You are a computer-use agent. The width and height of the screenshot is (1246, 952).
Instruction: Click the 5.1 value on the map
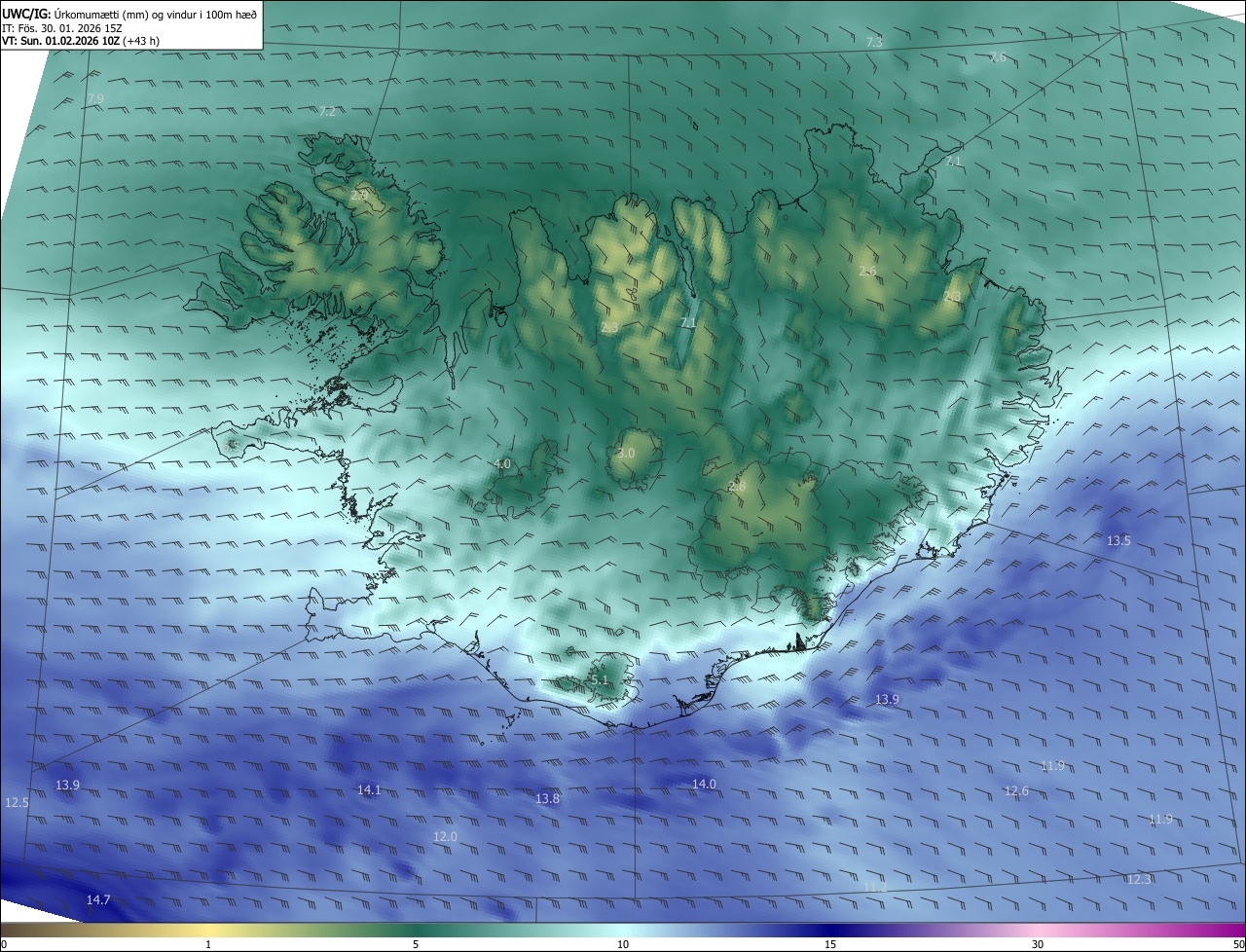pyautogui.click(x=600, y=681)
